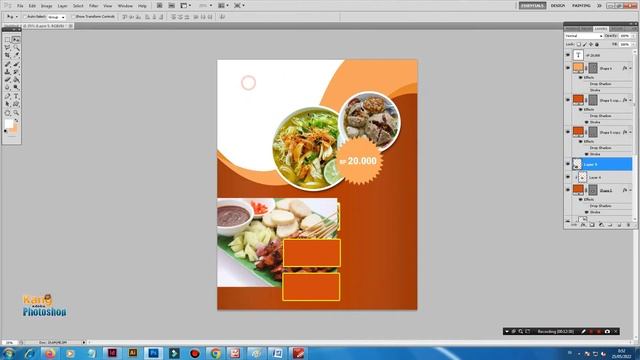Select the Custom Shape tool
The width and height of the screenshot is (640, 360).
(16, 104)
